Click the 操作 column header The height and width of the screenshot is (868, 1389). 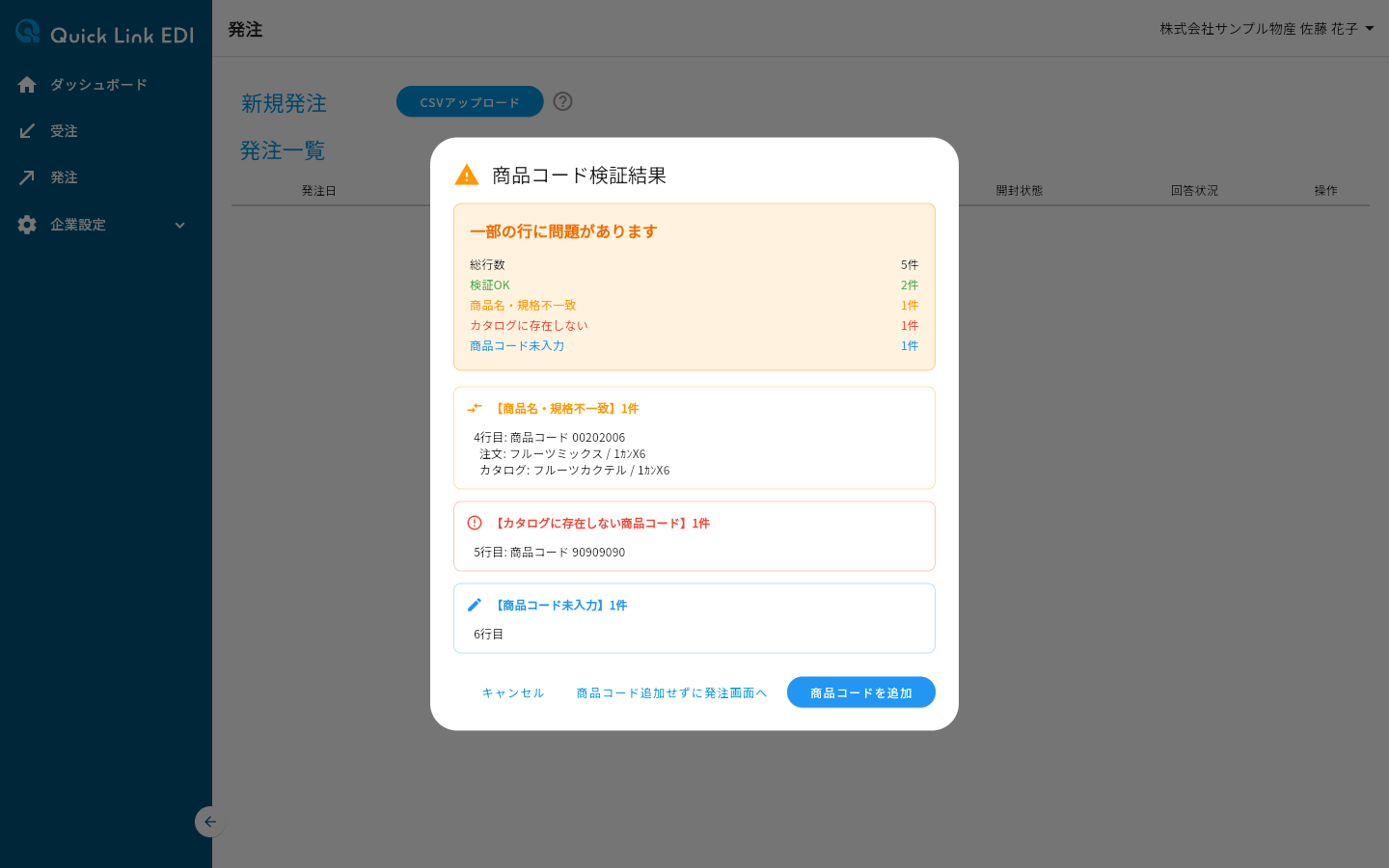point(1326,191)
